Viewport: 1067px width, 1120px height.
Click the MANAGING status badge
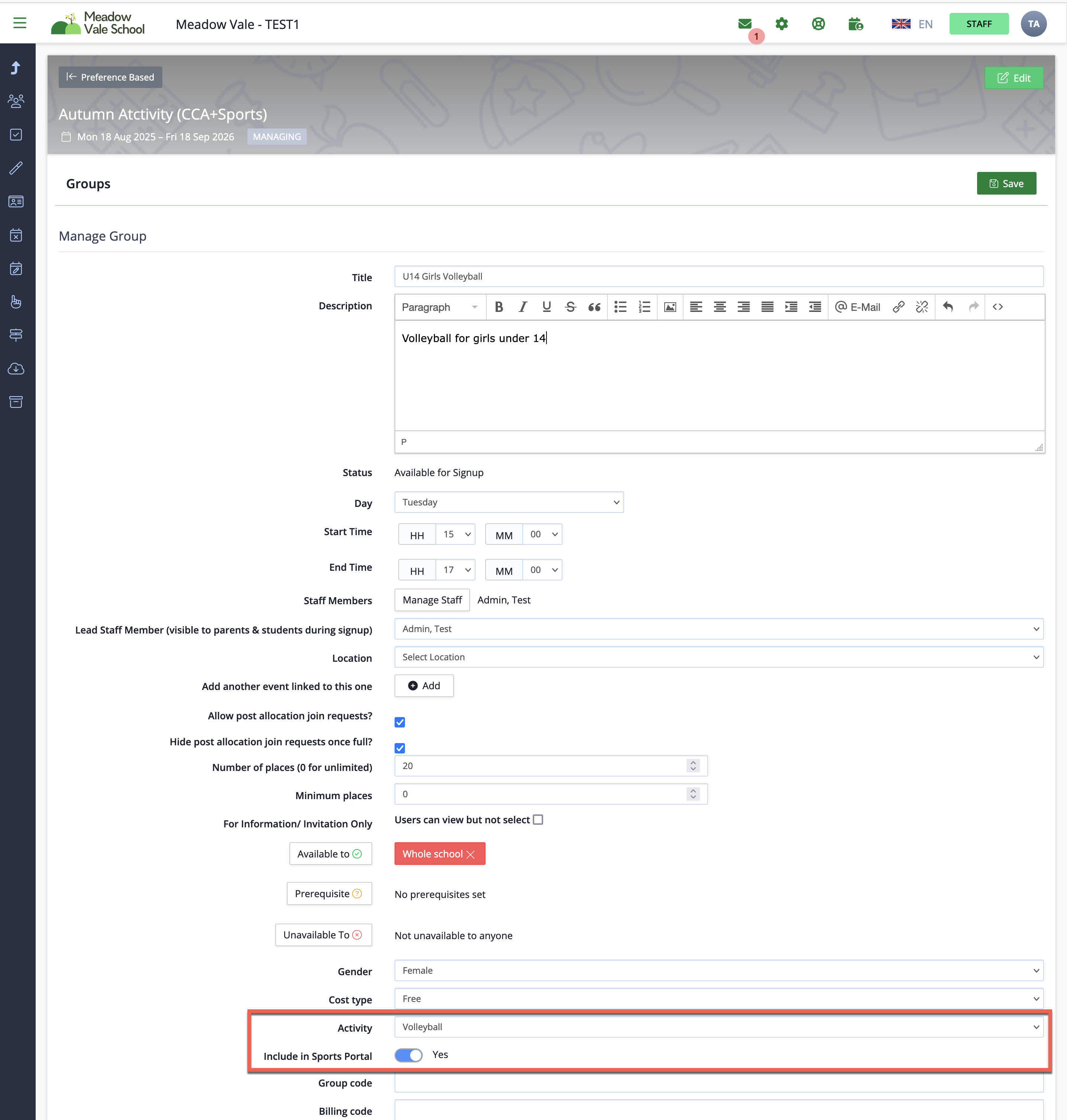(276, 136)
